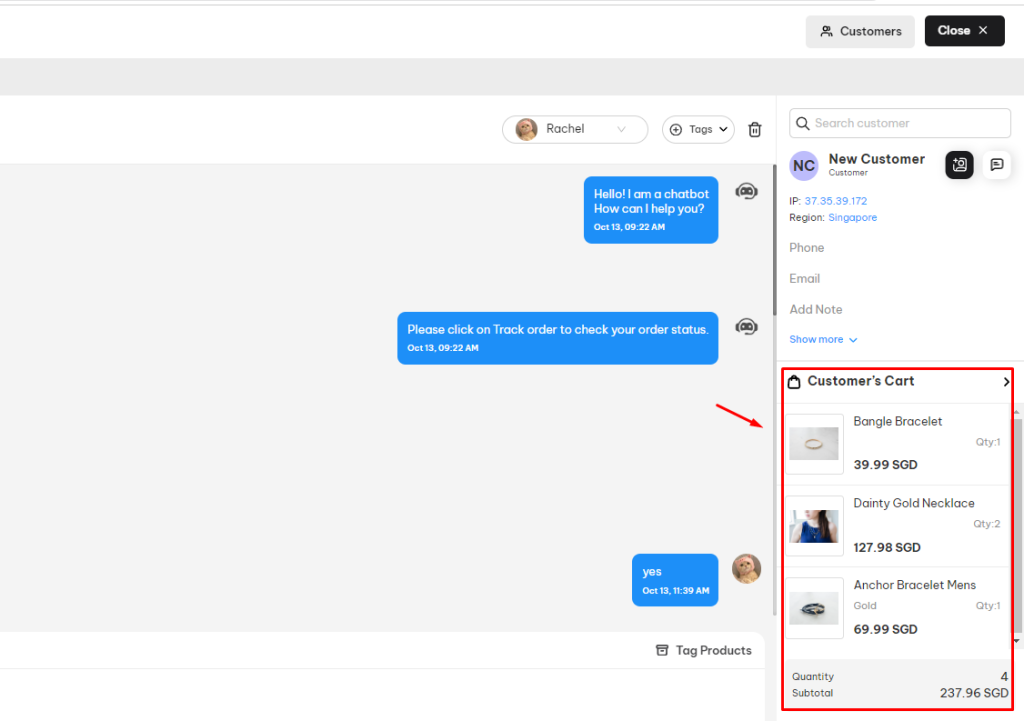The image size is (1024, 721).
Task: Open the Customers button
Action: (860, 31)
